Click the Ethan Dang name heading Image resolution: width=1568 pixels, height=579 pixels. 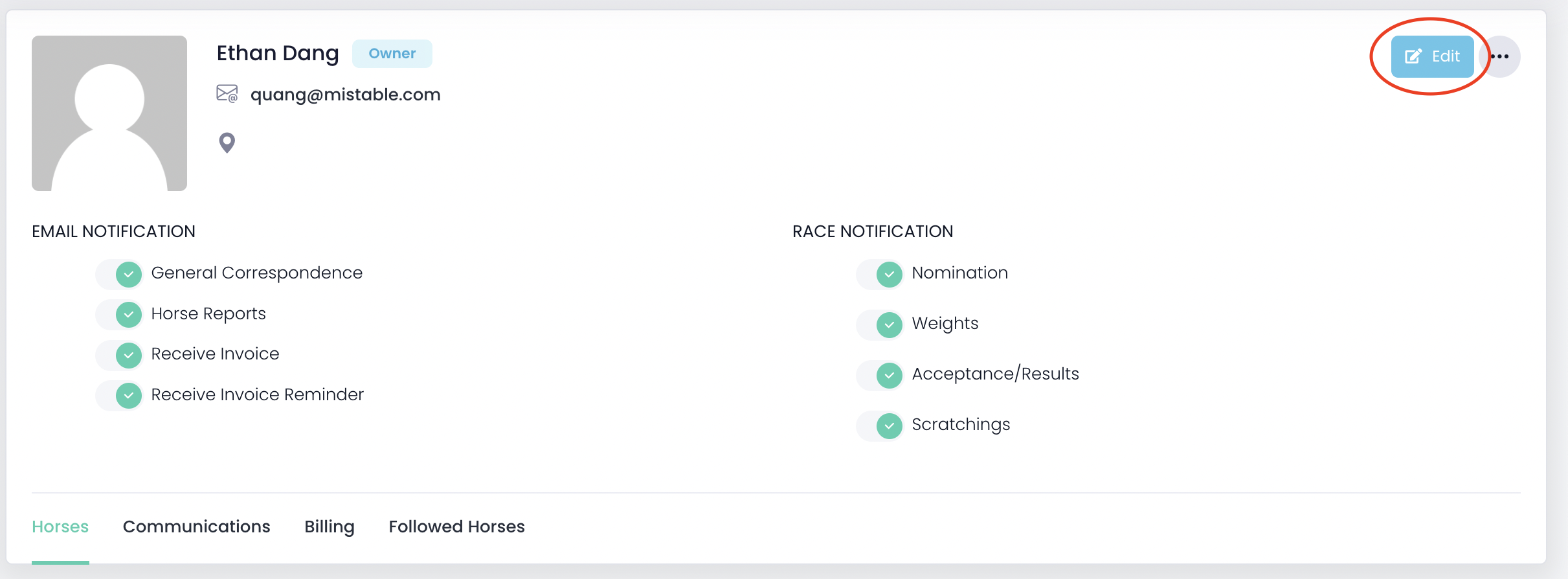point(278,53)
